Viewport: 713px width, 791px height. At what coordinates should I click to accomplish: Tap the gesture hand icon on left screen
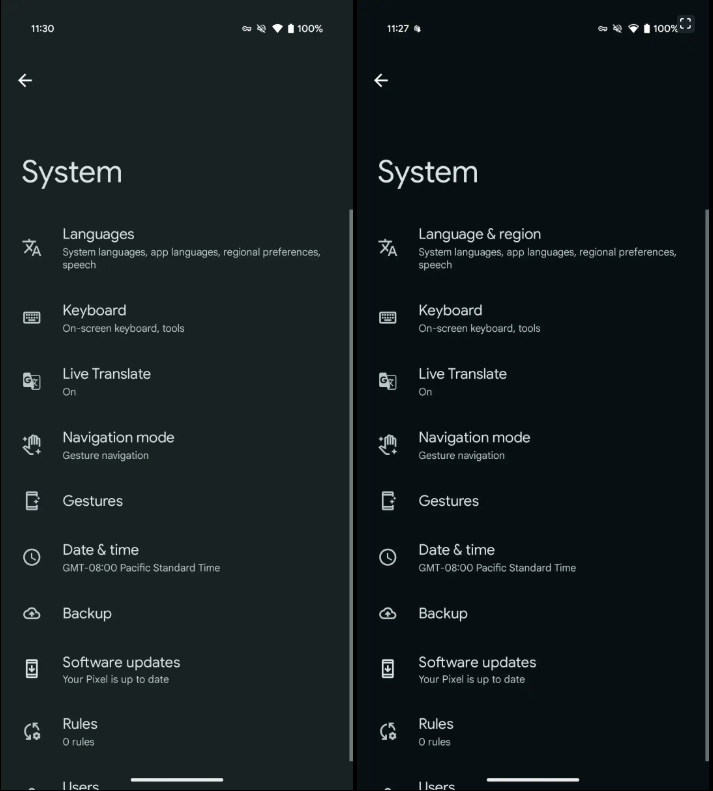point(32,444)
